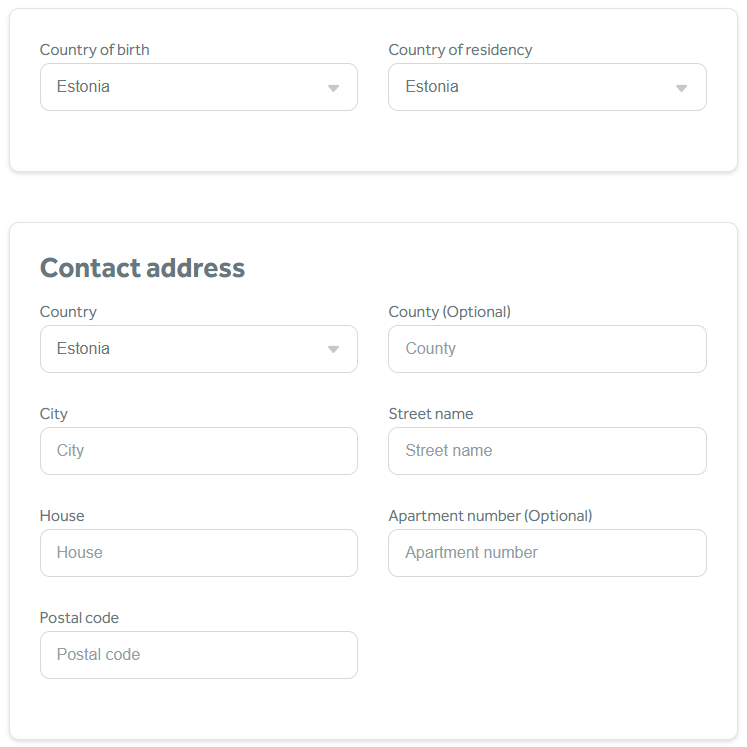
Task: Click the "County (Optional)" label text
Action: tap(449, 312)
